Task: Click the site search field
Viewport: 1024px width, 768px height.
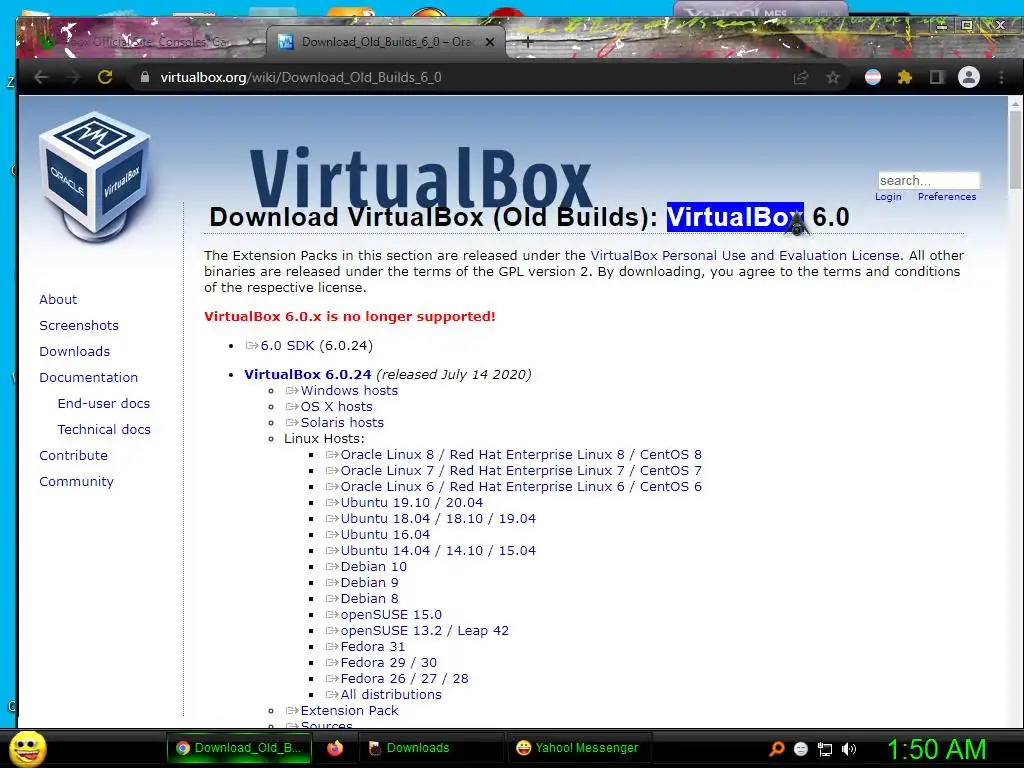Action: [x=929, y=180]
